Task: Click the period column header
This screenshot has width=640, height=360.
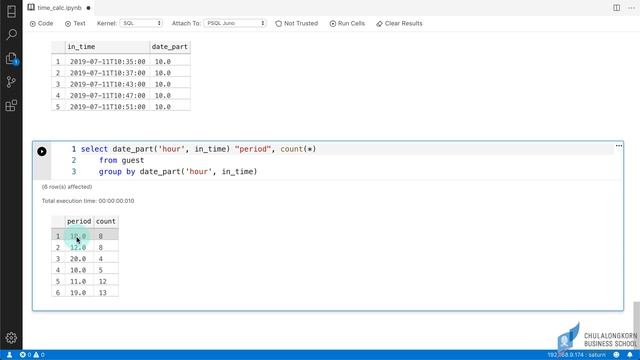Action: pyautogui.click(x=79, y=222)
